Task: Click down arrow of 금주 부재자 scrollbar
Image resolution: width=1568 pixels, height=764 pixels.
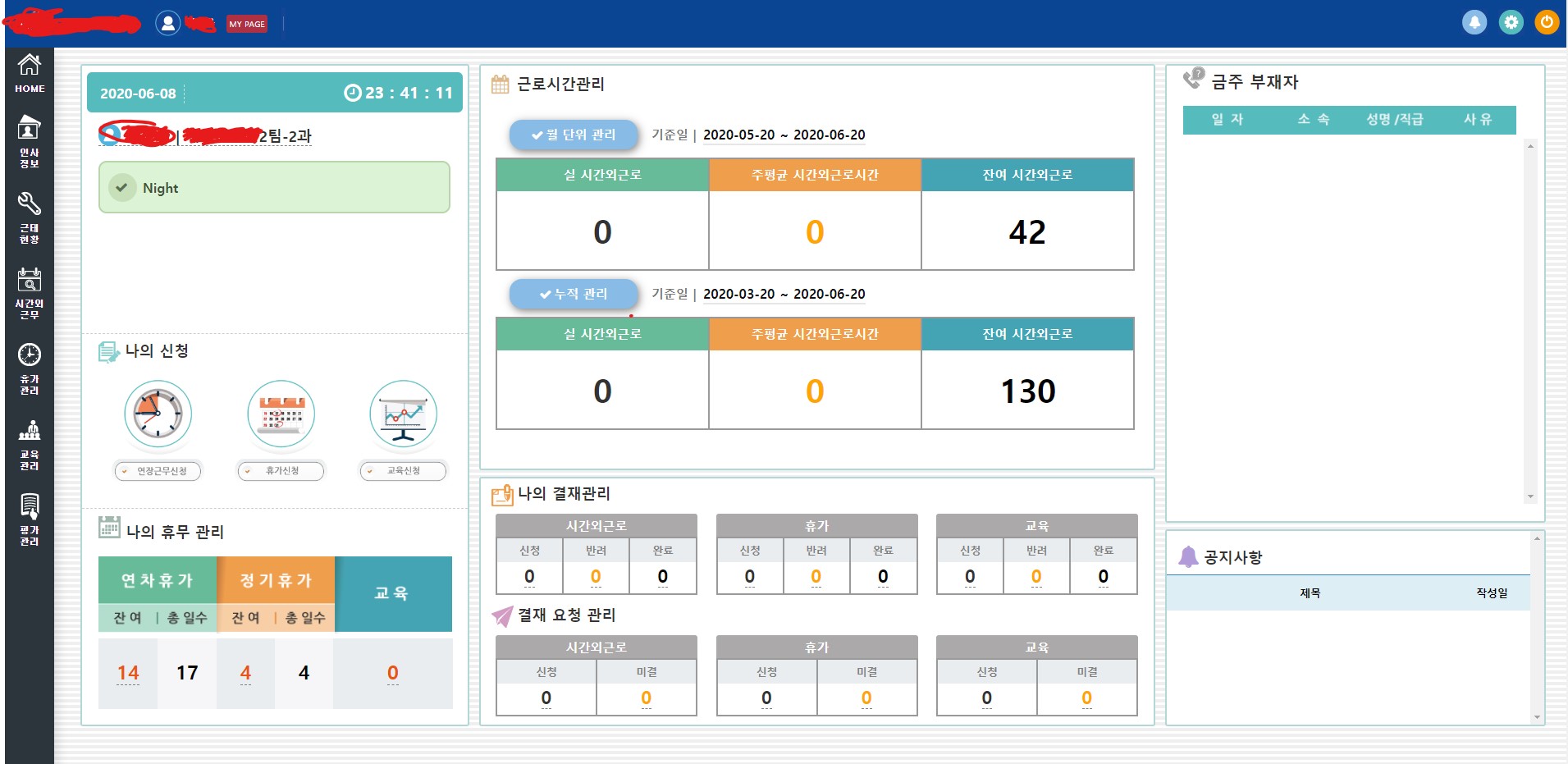Action: click(x=1530, y=496)
